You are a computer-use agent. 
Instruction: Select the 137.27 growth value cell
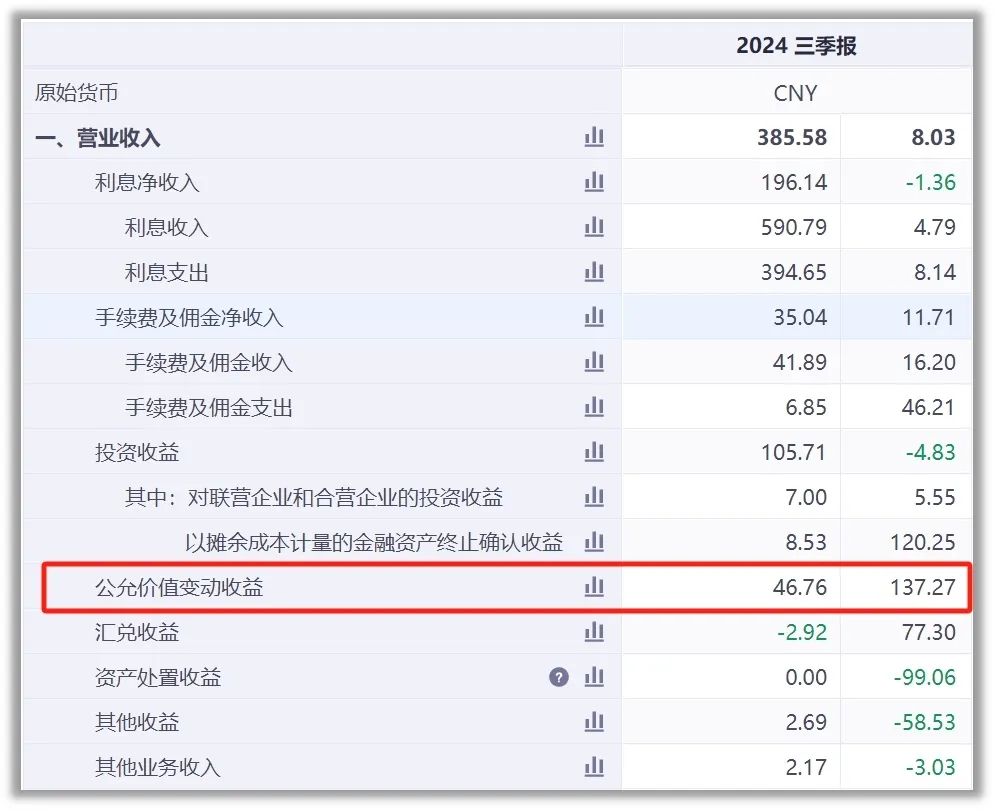(922, 587)
